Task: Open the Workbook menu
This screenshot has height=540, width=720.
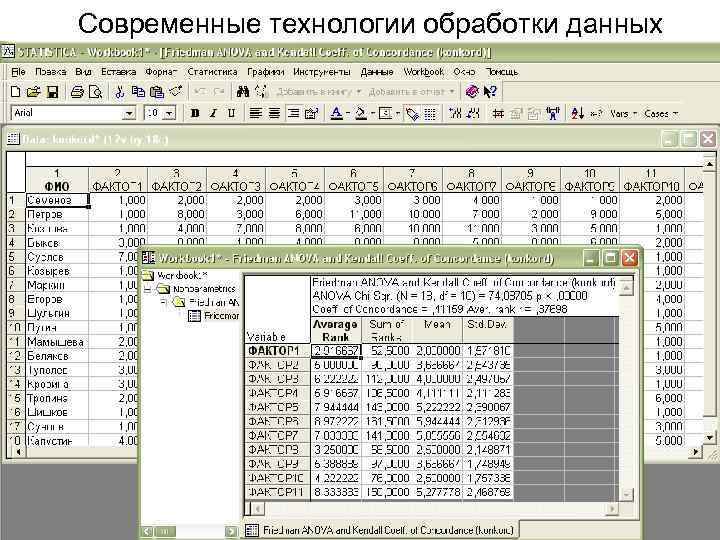Action: (423, 72)
